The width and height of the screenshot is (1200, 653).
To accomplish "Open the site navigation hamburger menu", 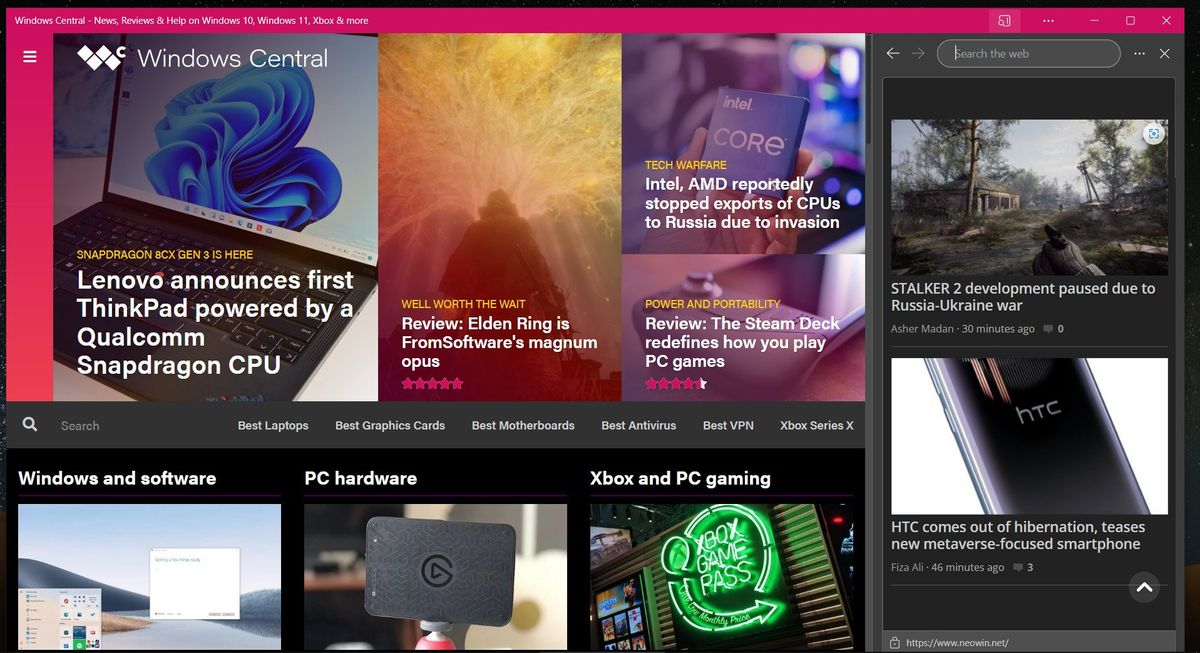I will (x=29, y=56).
